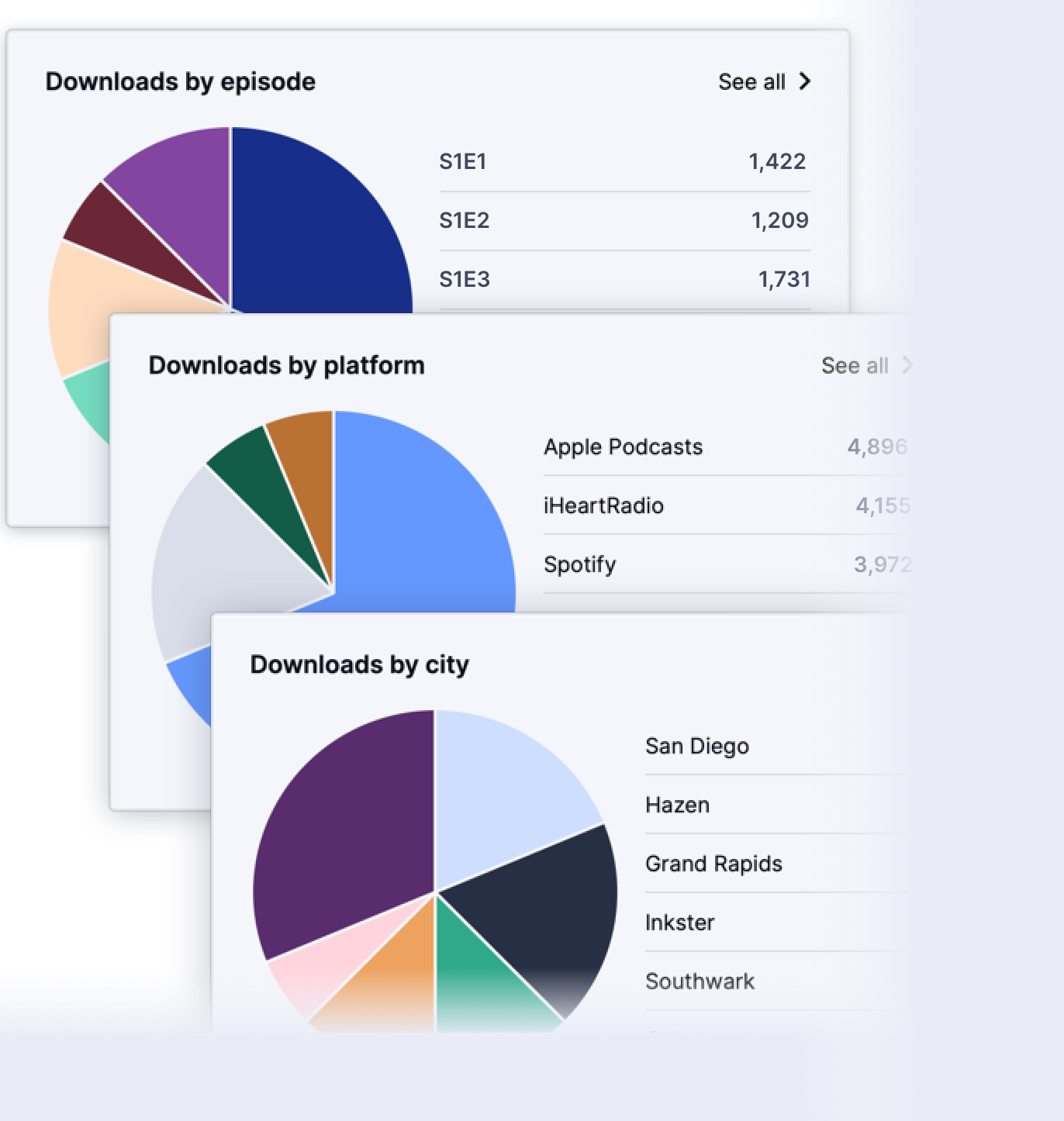Click the chevron beside episode See all
The height and width of the screenshot is (1121, 1064).
coord(805,81)
